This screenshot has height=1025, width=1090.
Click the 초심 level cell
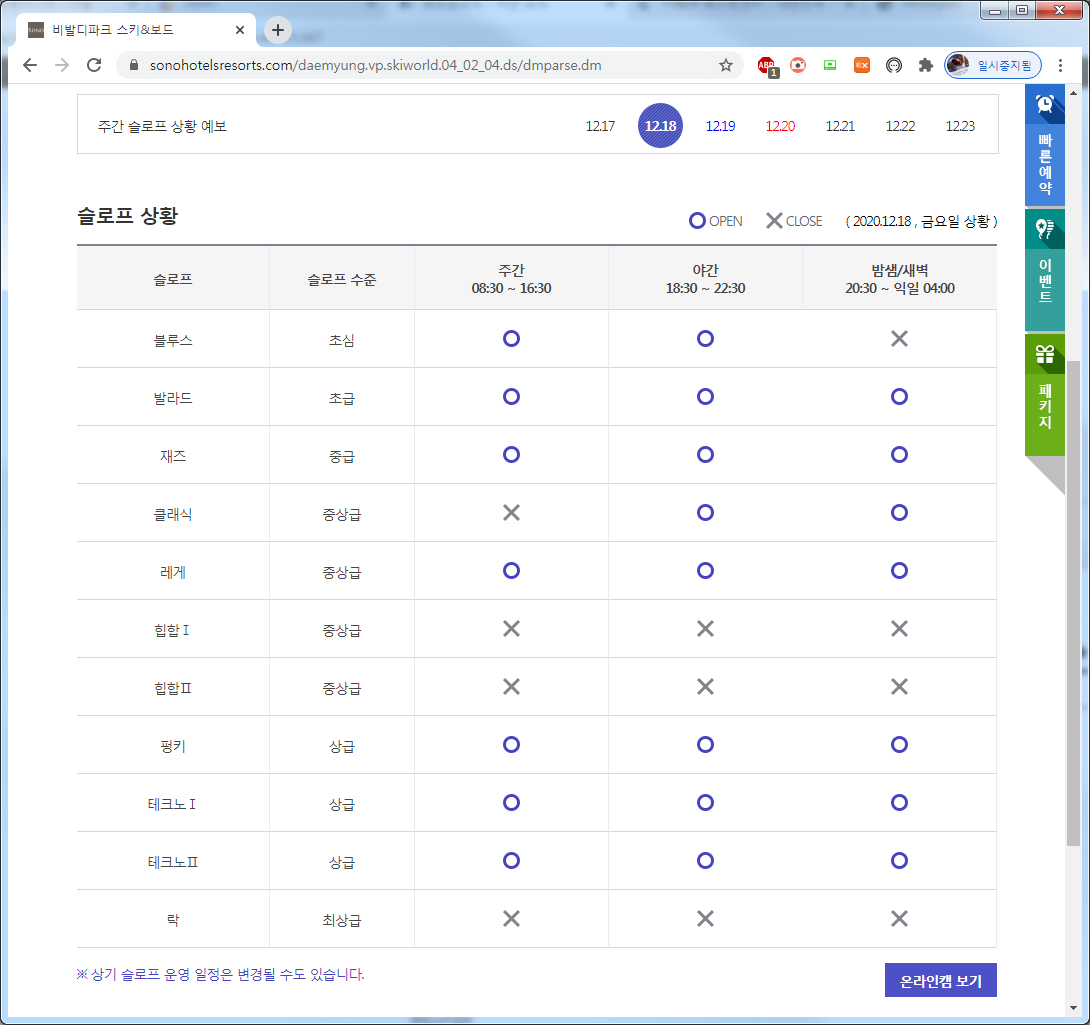pos(342,340)
